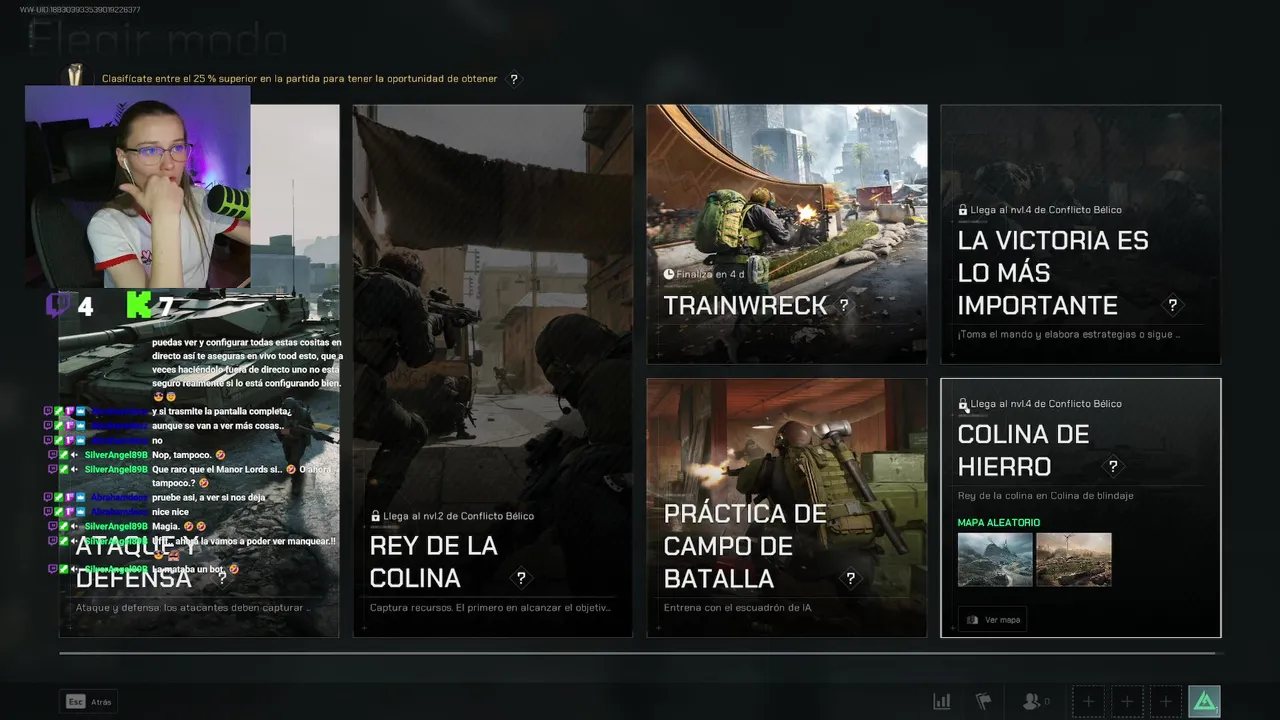Viewport: 1280px width, 720px height.
Task: Click chat message 'Nop, tampoco.'
Action: coord(184,455)
